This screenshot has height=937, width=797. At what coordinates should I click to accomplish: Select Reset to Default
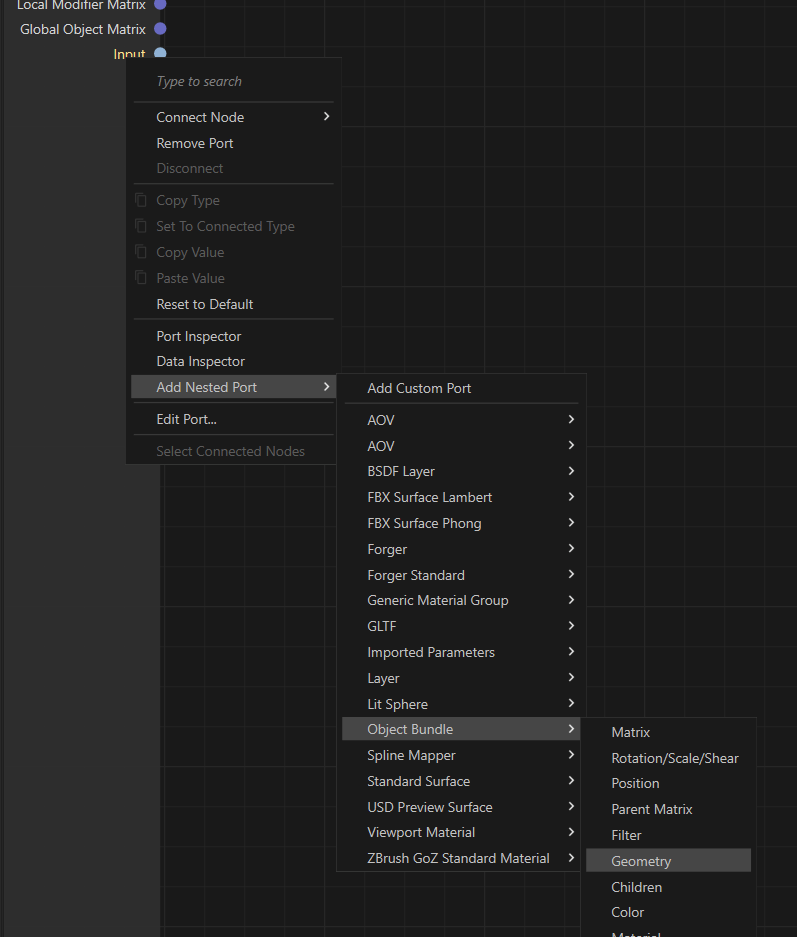coord(234,304)
